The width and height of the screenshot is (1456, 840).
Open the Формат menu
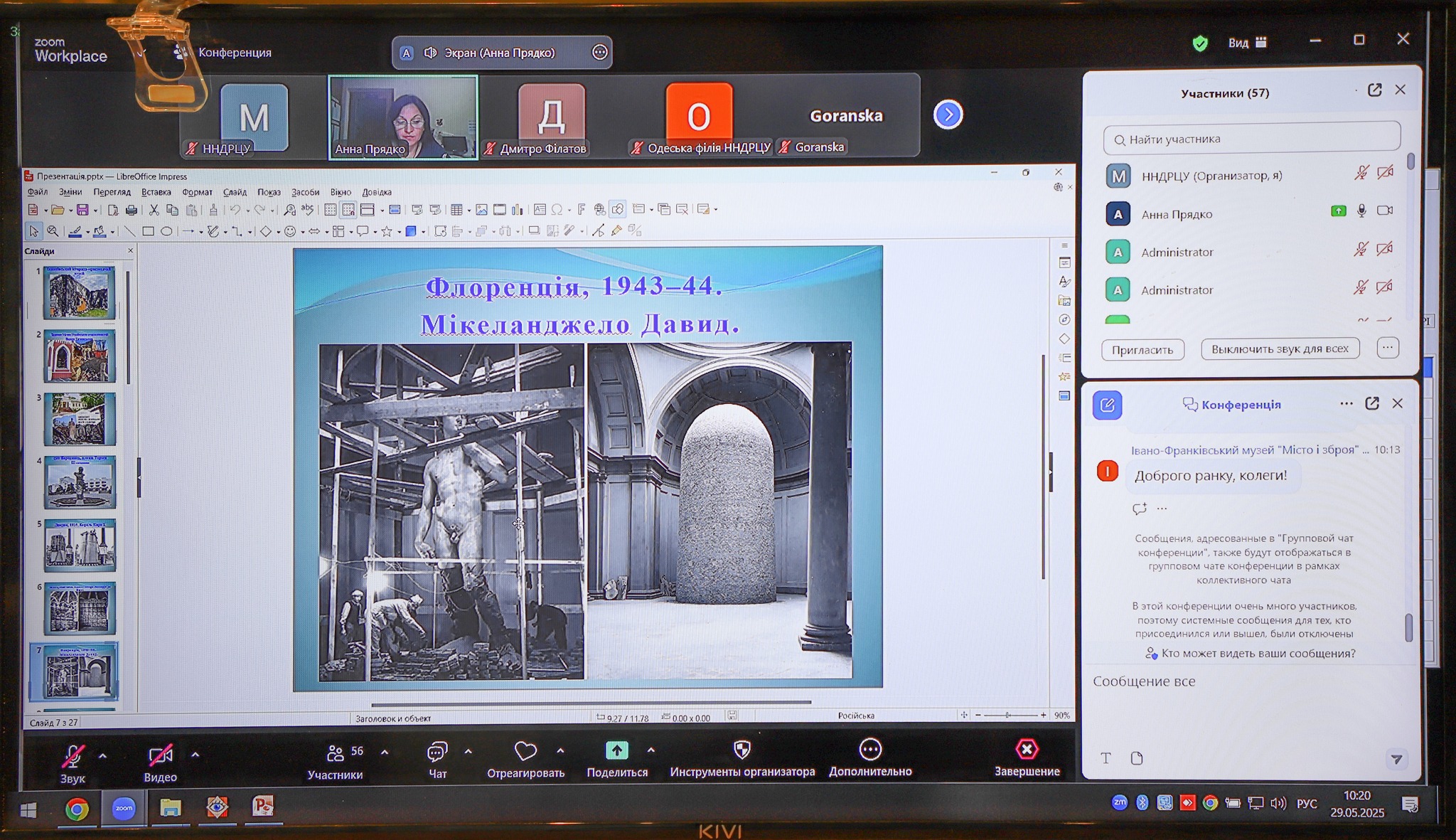197,192
